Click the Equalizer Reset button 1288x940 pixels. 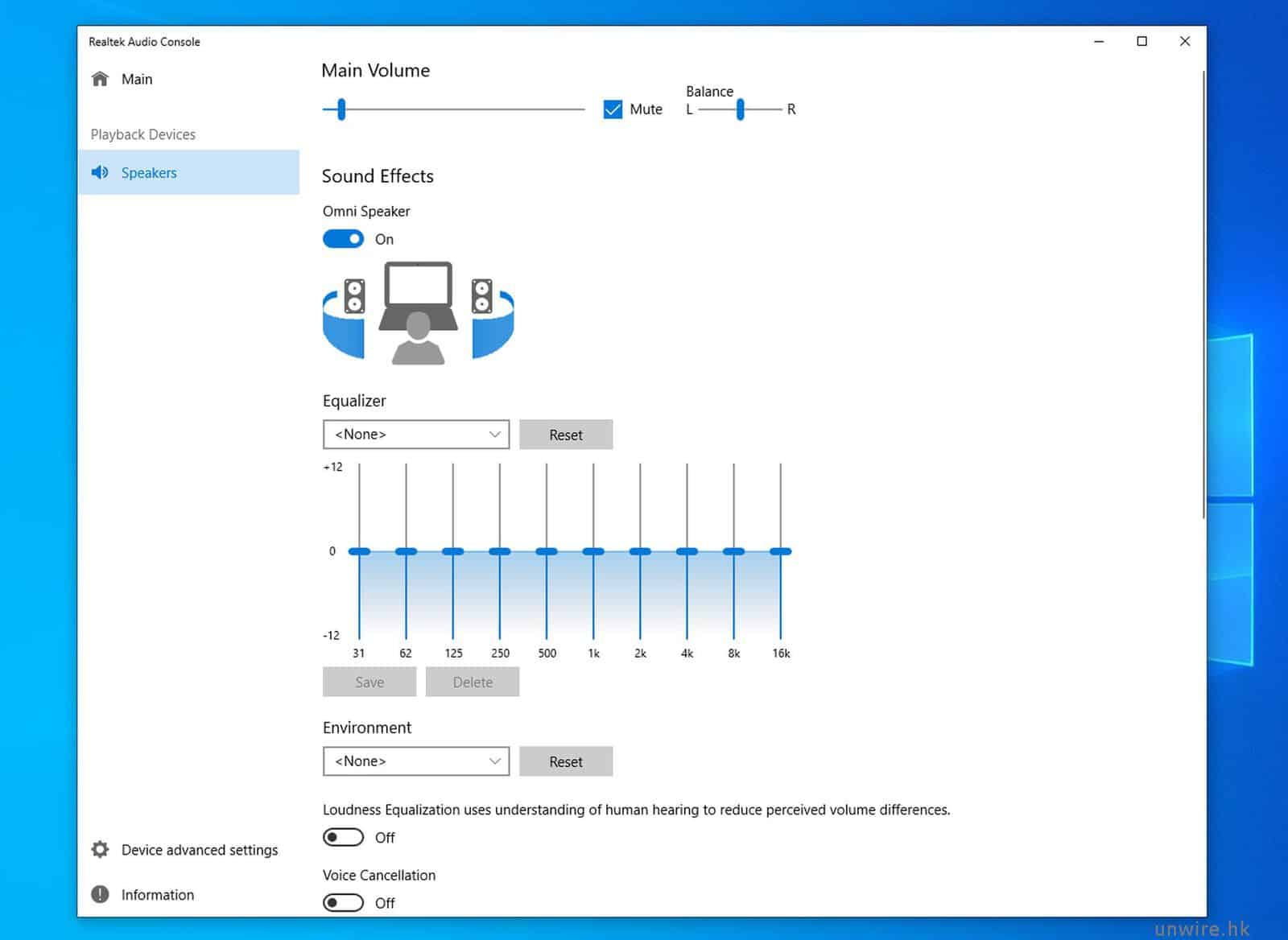point(566,435)
